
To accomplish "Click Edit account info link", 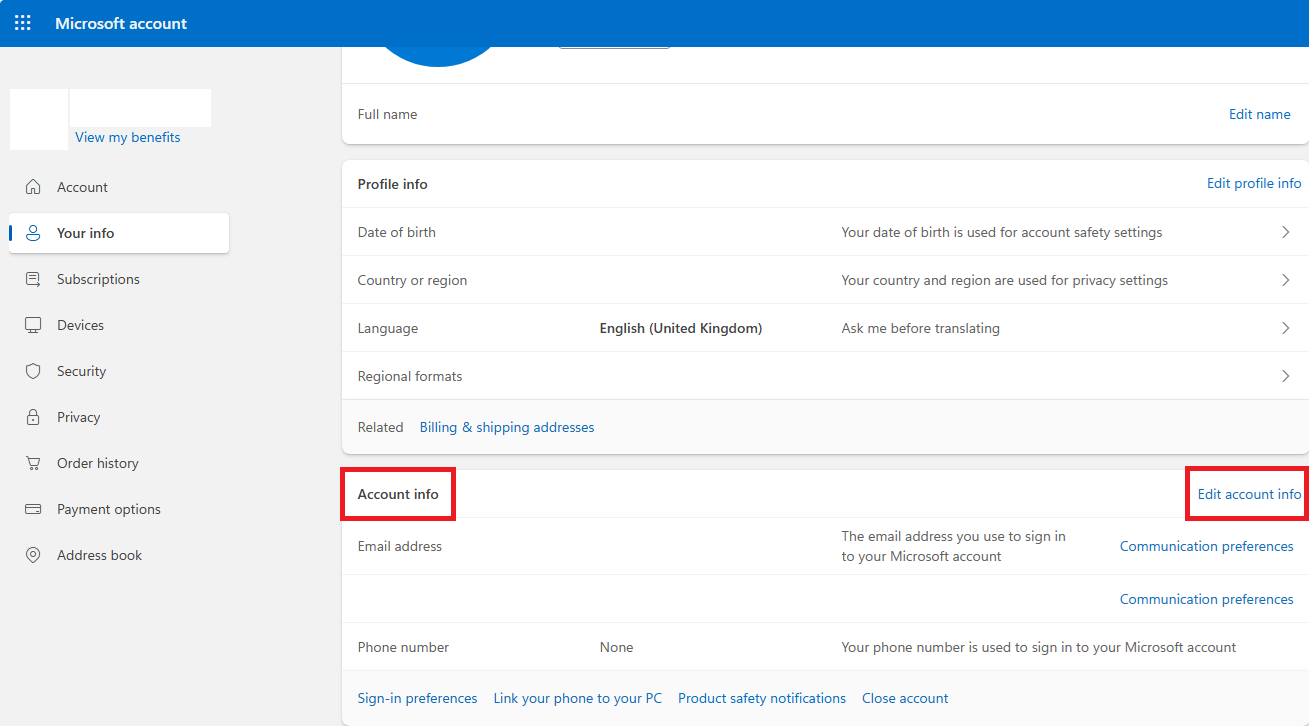I will click(1250, 494).
